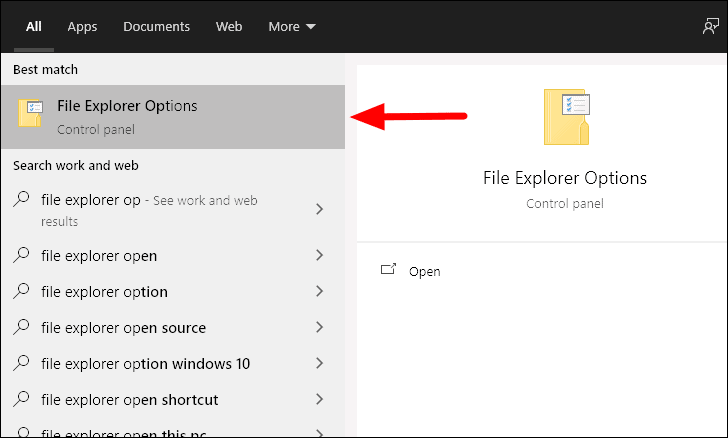
Task: Click search icon beside 'file explorer op'
Action: tap(21, 199)
